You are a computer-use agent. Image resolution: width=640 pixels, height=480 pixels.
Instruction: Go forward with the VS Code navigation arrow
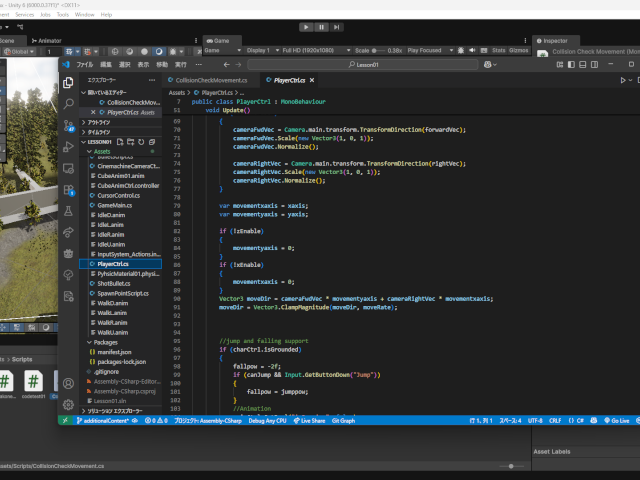pos(238,64)
